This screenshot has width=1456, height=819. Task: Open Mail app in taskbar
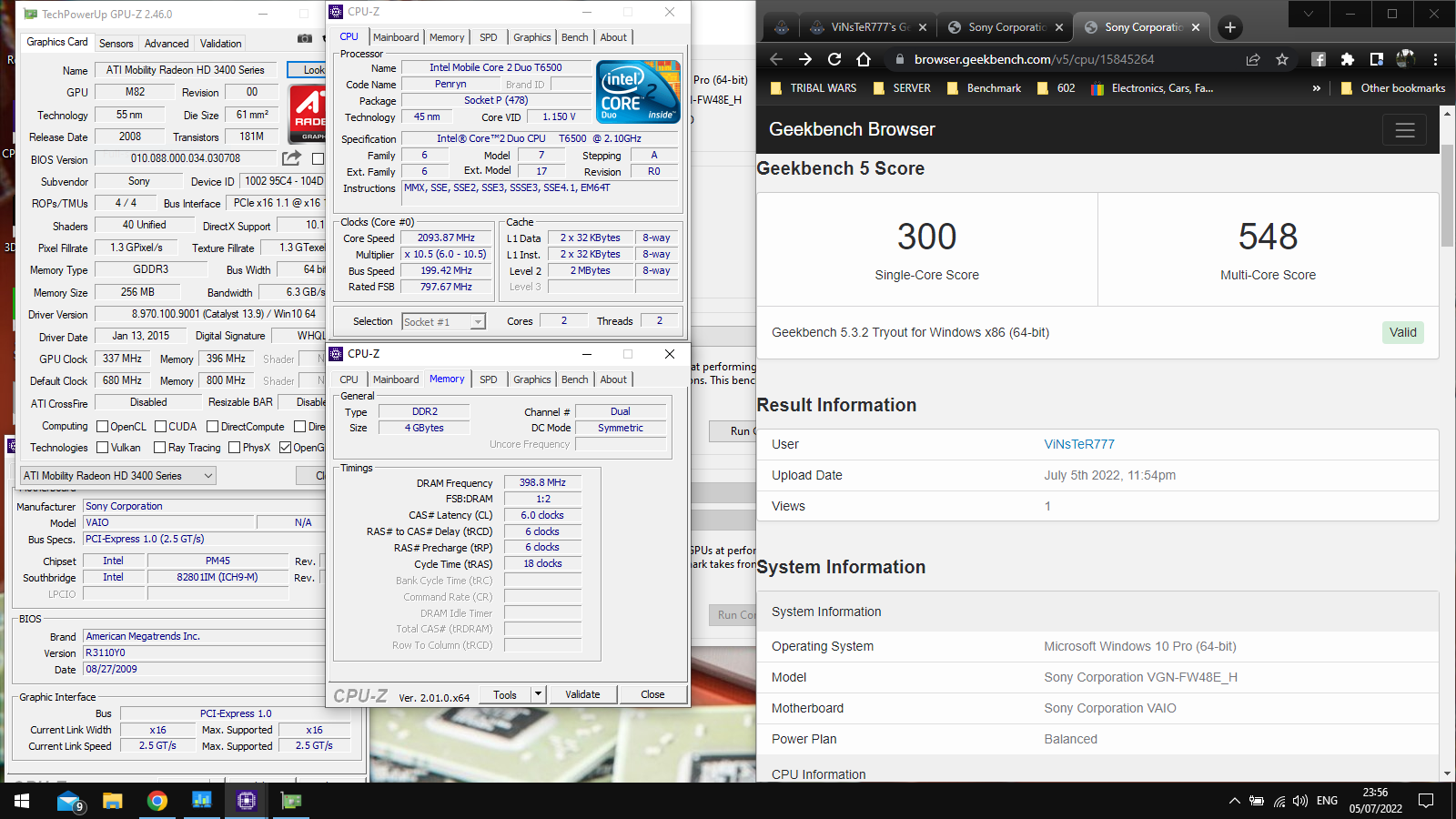click(69, 801)
